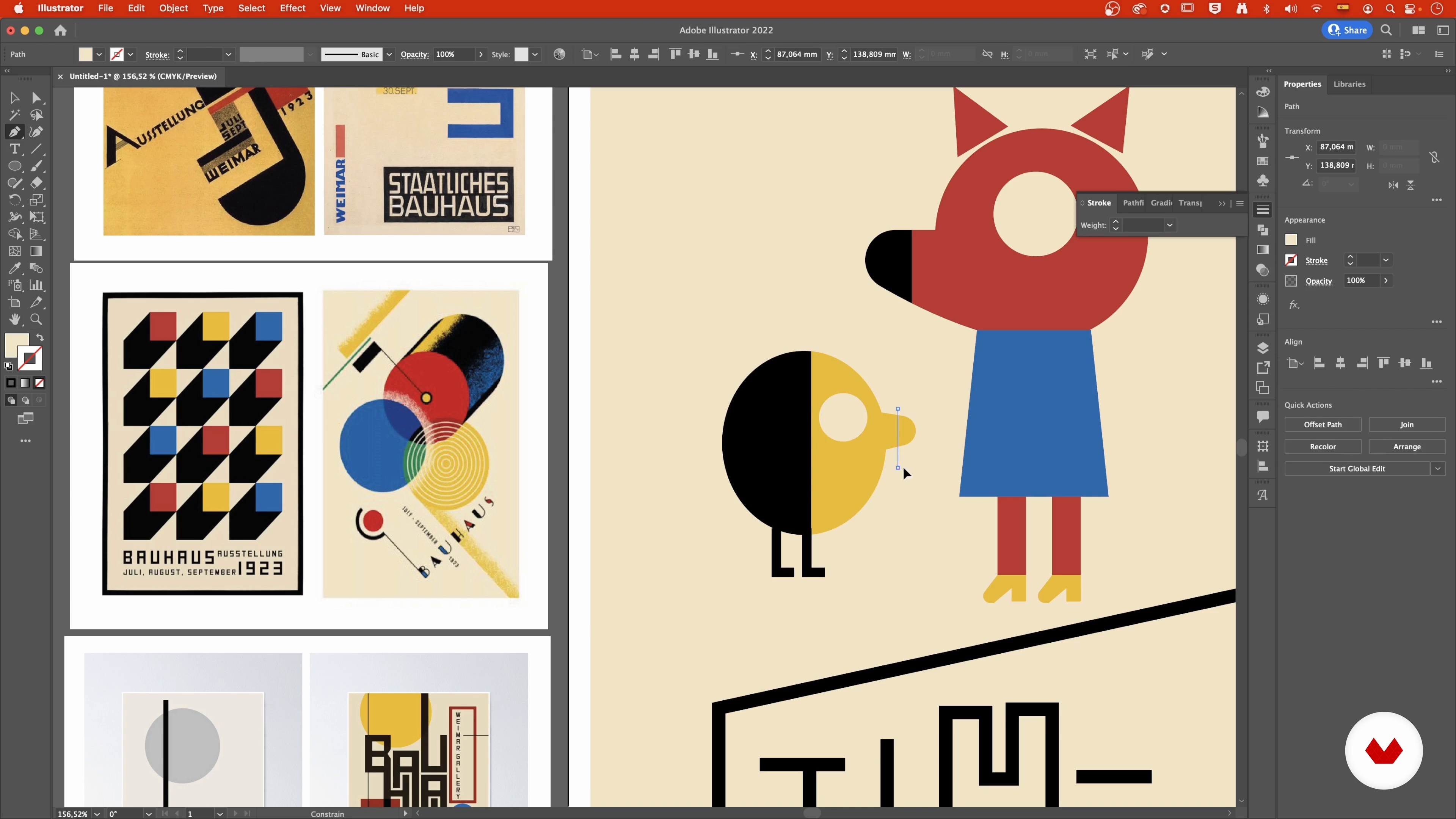Click the control bar Opacity value field
Image resolution: width=1456 pixels, height=819 pixels.
(454, 54)
